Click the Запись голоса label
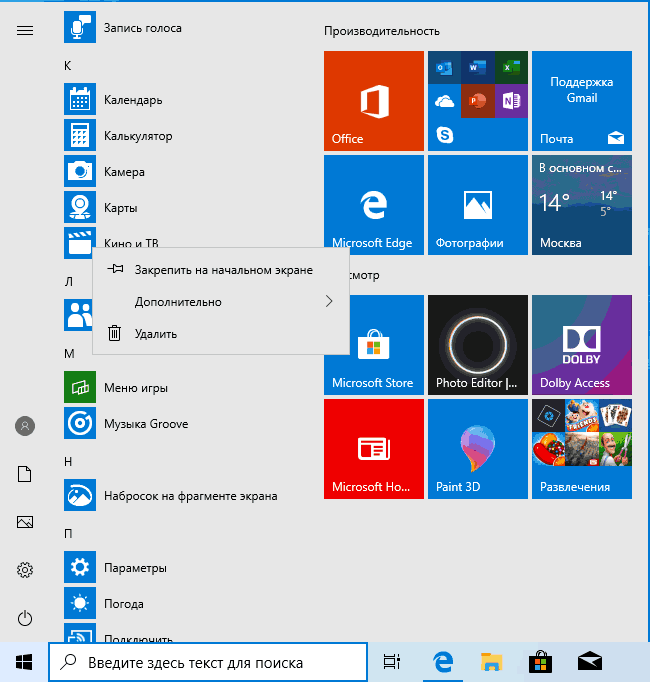The height and width of the screenshot is (682, 650). (x=142, y=28)
